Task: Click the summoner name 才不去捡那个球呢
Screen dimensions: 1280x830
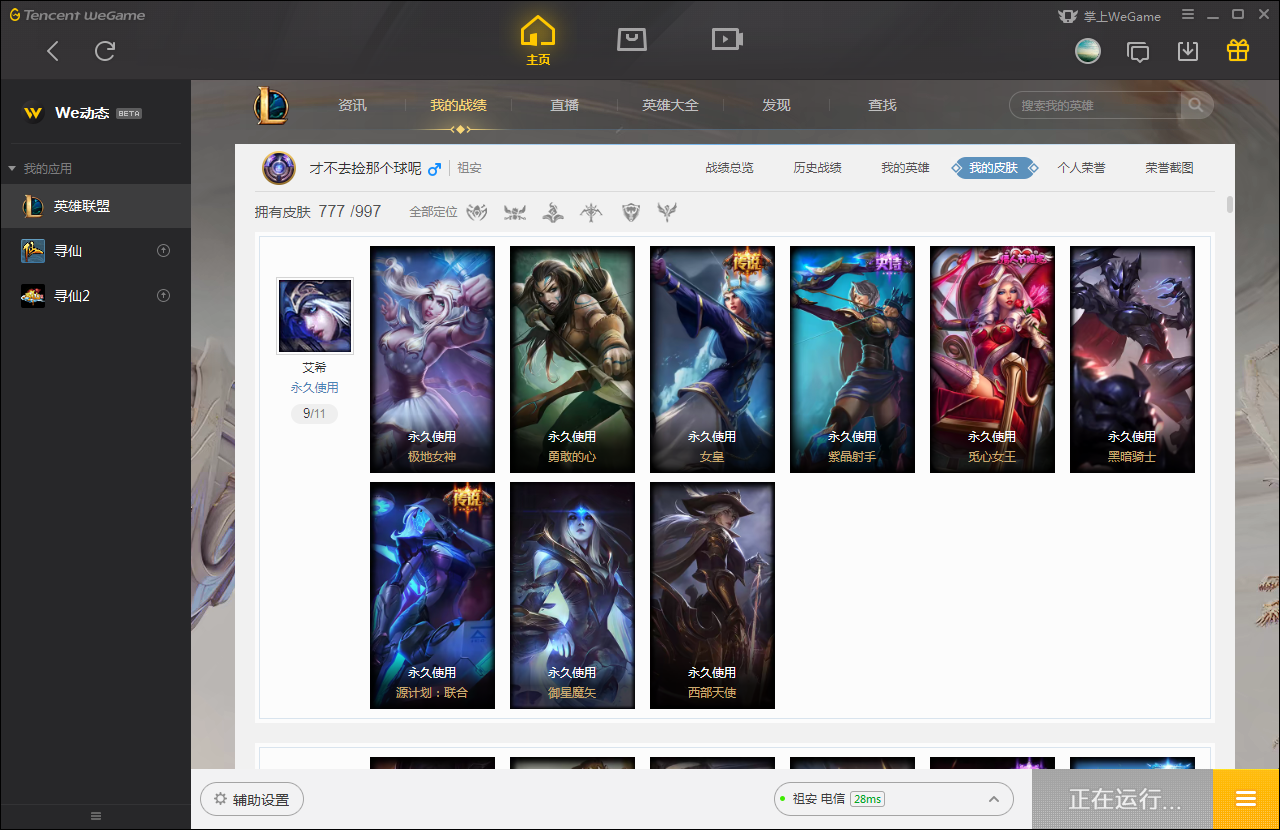Action: pos(365,168)
